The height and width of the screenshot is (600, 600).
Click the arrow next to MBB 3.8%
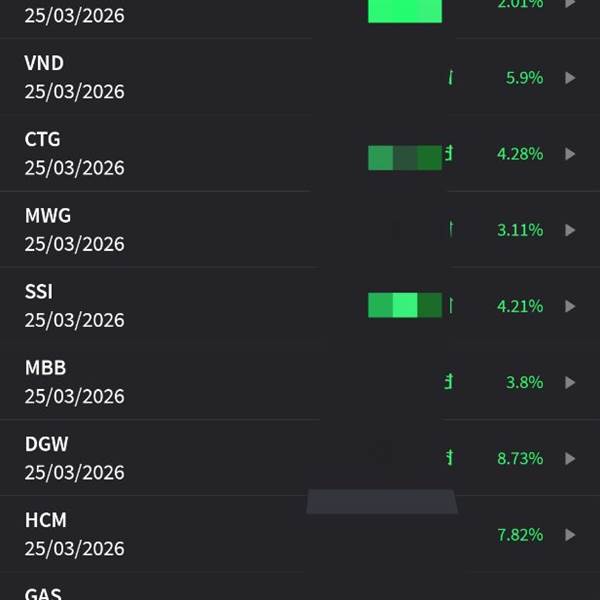point(570,382)
